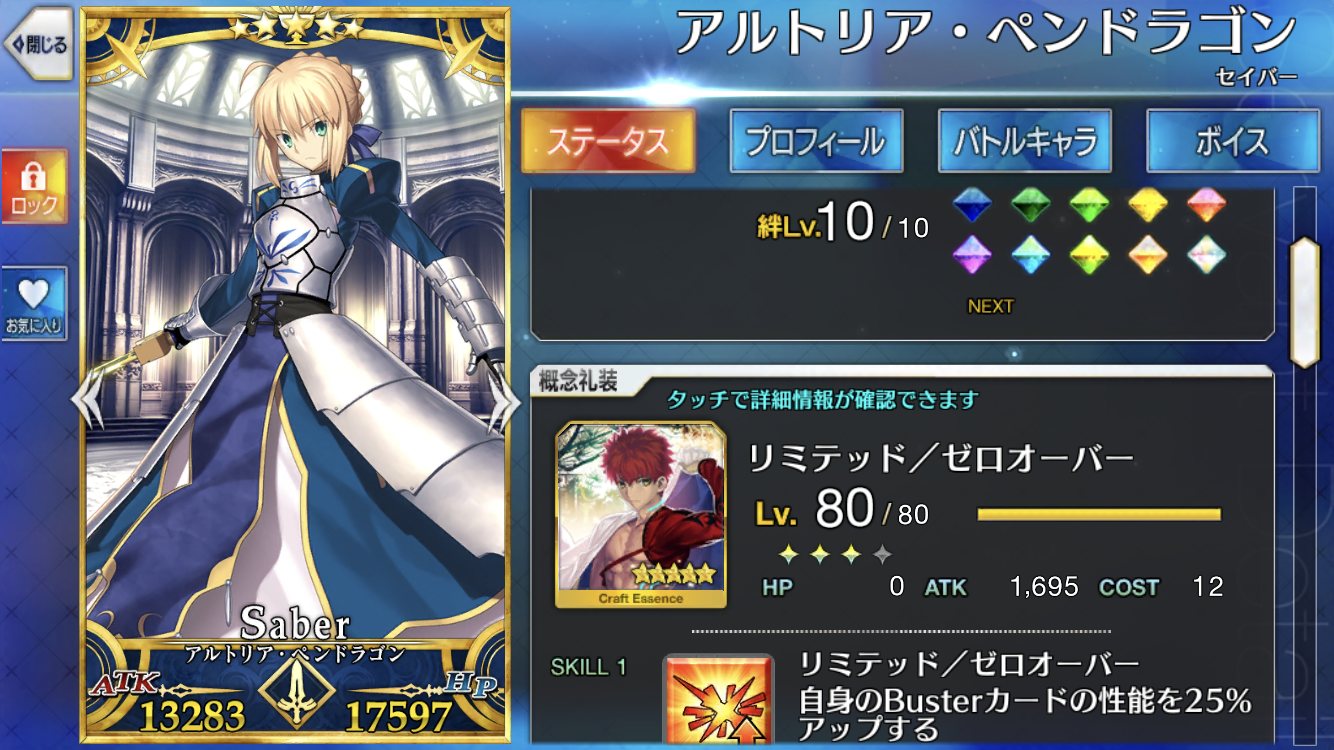Tap the blue bond gem
This screenshot has width=1334, height=750.
(971, 205)
